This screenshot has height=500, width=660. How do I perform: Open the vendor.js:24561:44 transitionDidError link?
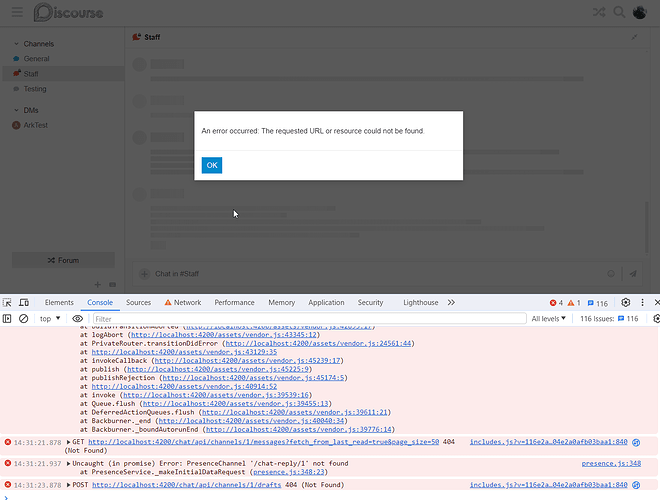click(x=318, y=343)
